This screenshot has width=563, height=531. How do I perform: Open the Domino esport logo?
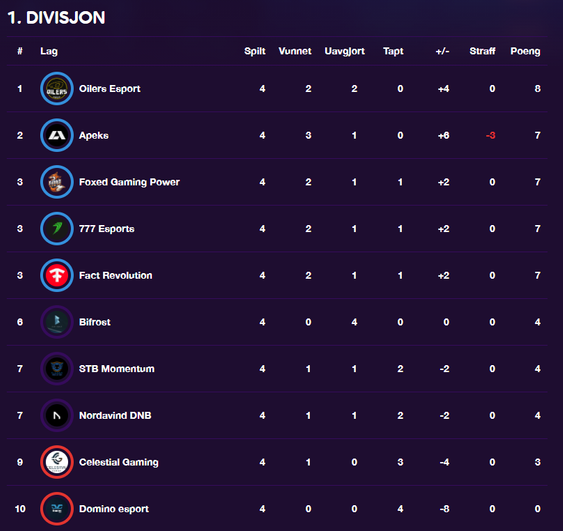click(57, 509)
